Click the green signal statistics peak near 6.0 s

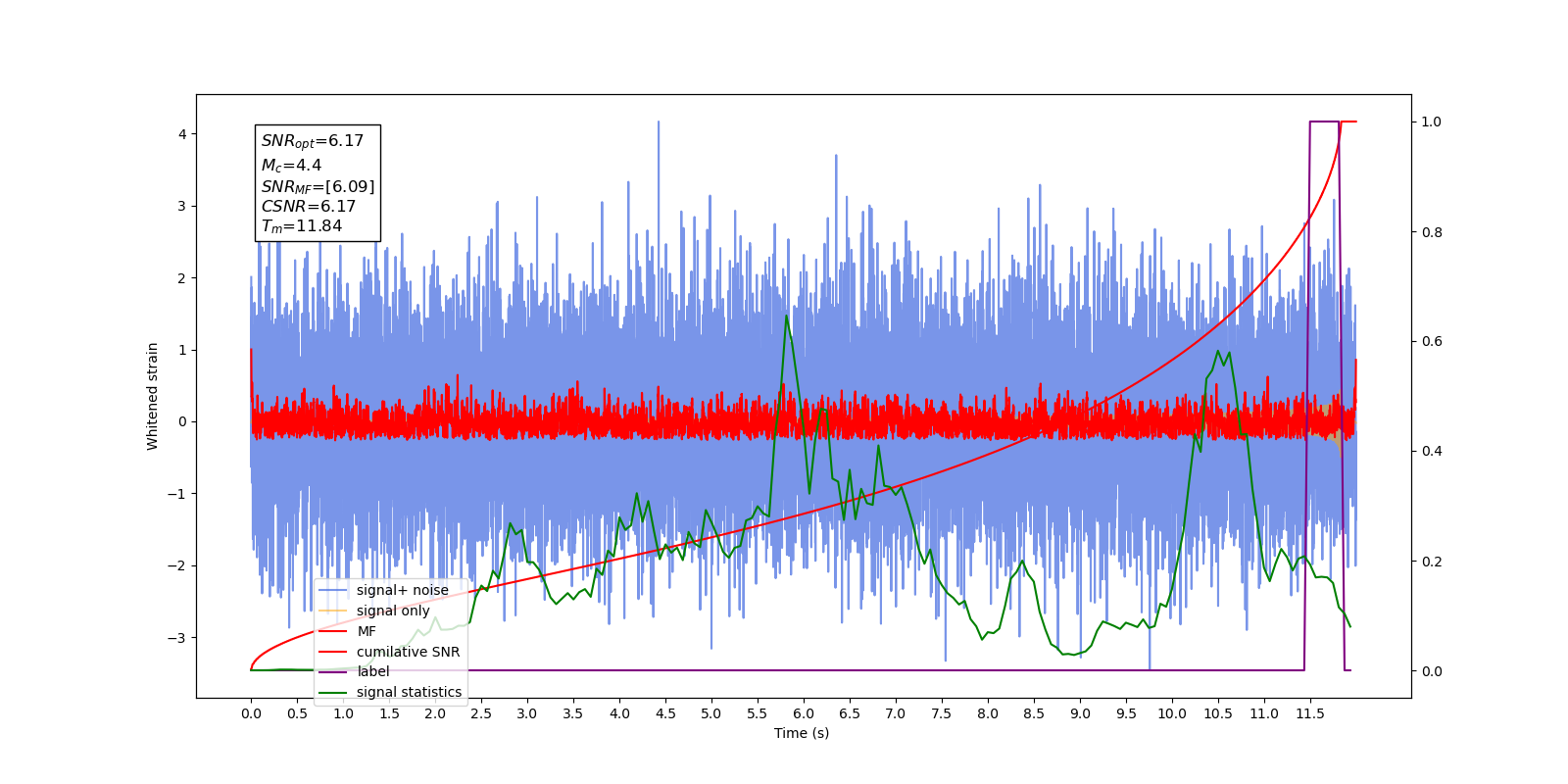(786, 317)
